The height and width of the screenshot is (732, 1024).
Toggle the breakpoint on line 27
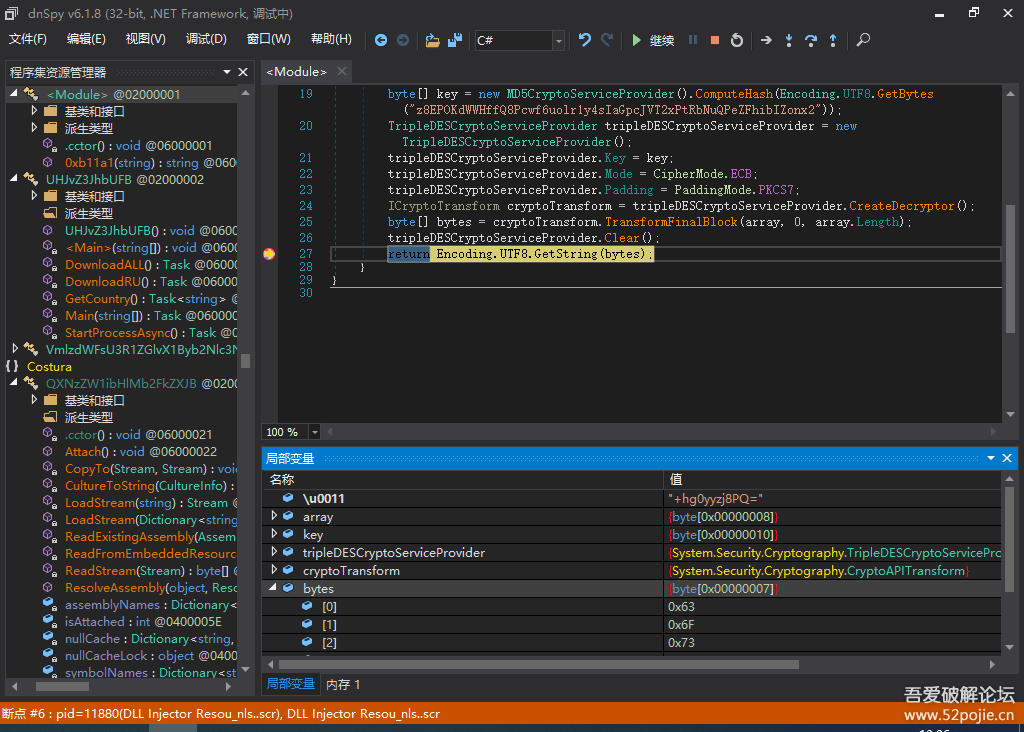269,254
